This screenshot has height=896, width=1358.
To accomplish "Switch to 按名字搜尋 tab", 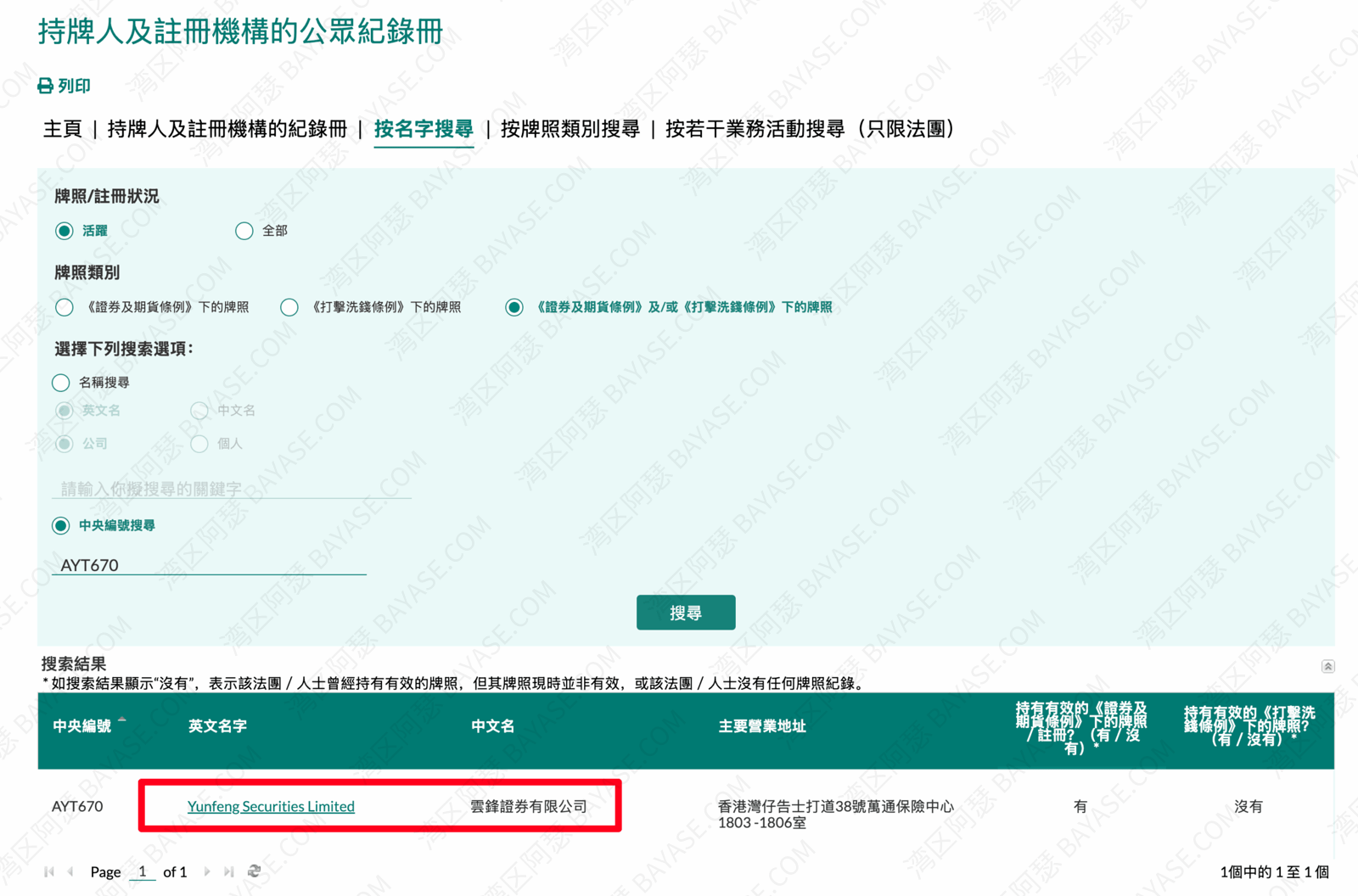I will point(424,129).
